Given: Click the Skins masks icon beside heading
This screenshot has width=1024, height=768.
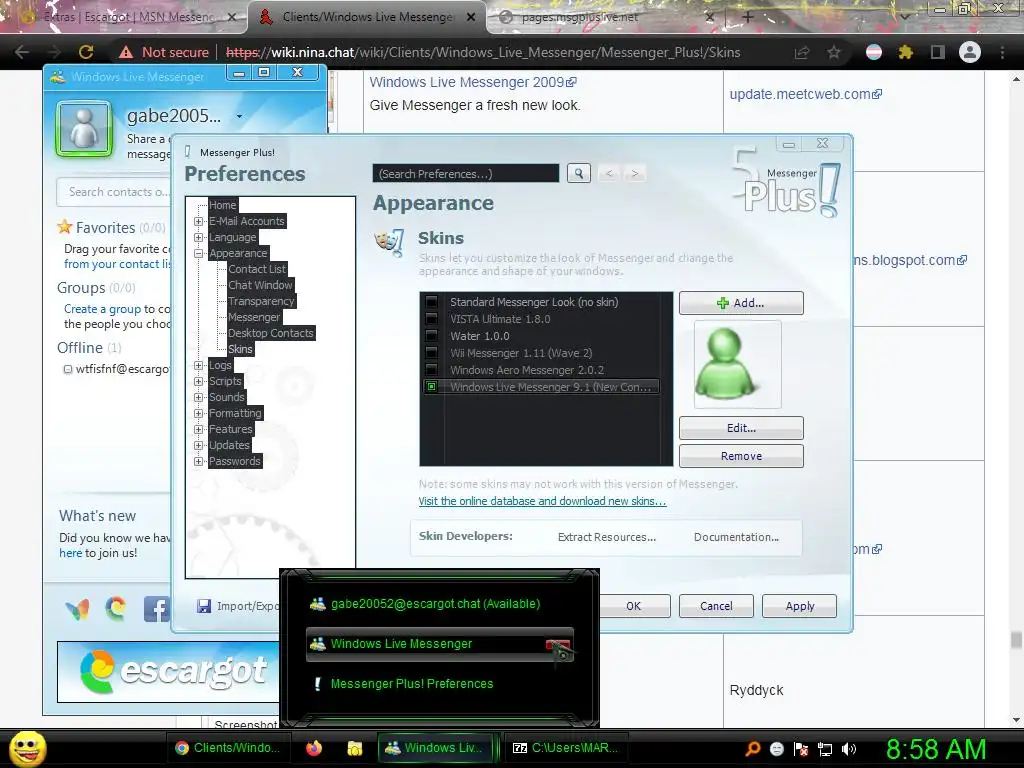Looking at the screenshot, I should click(390, 241).
